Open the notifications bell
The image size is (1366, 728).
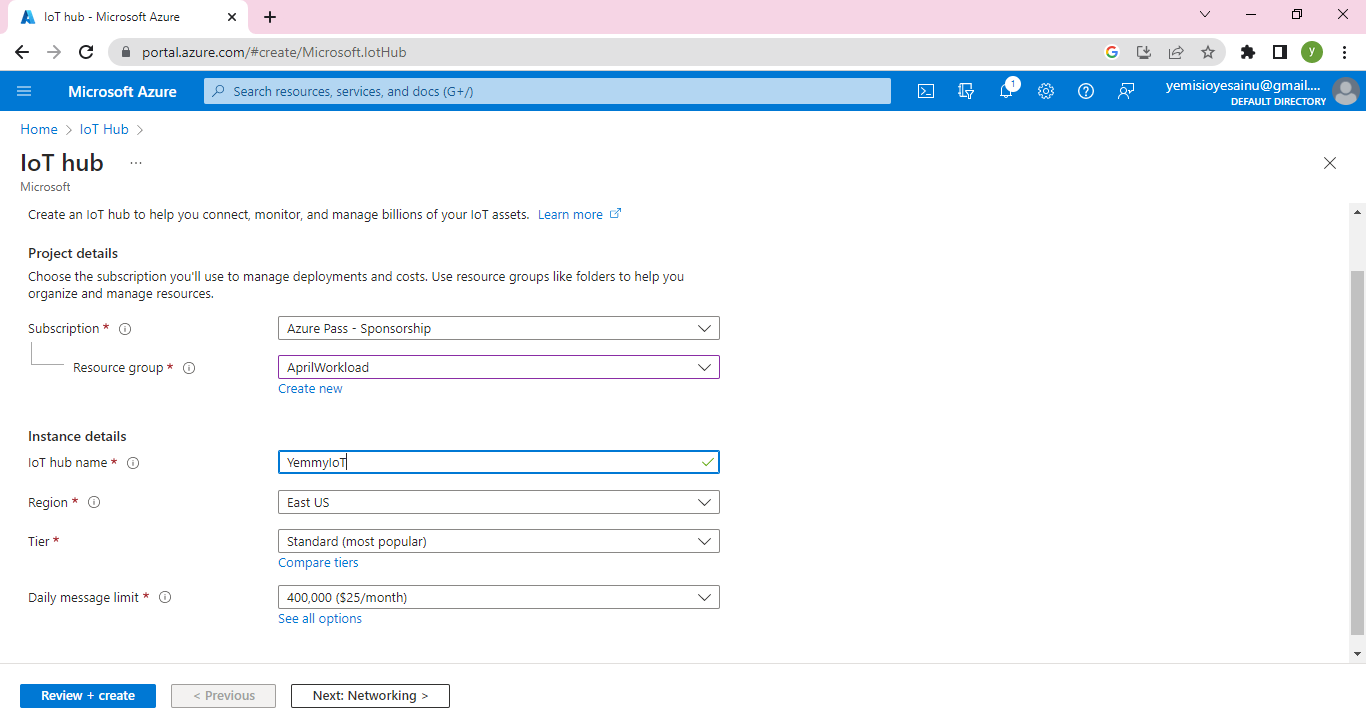pyautogui.click(x=1006, y=91)
